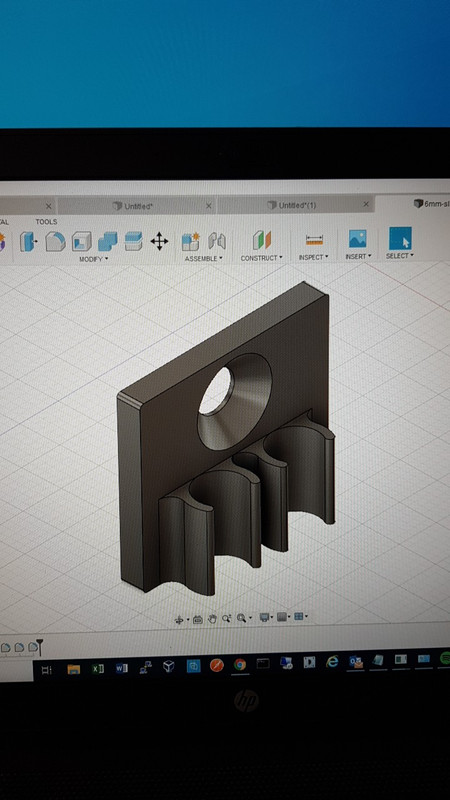
Task: Open Word from the taskbar
Action: (121, 668)
